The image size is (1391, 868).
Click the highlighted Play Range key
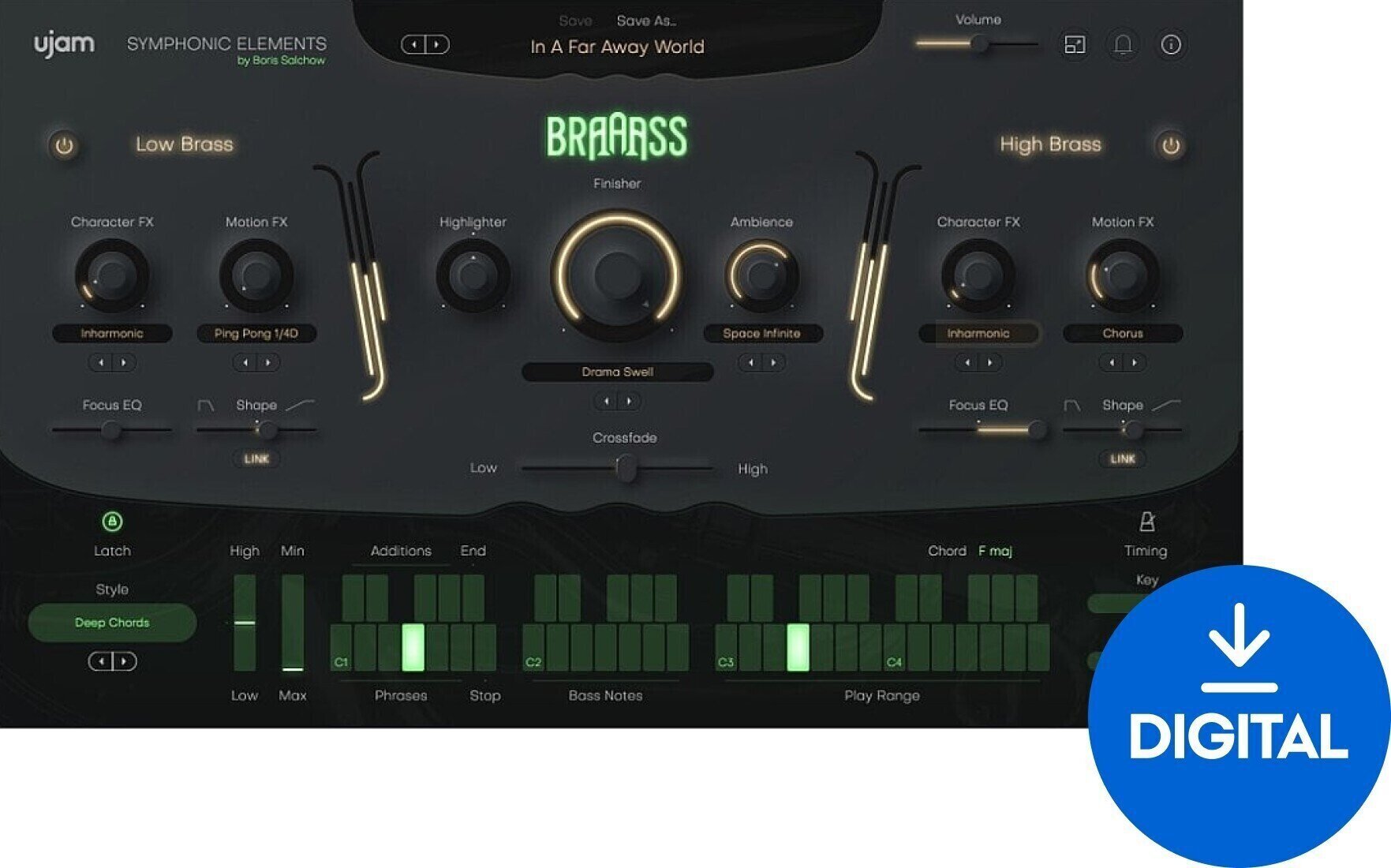798,648
